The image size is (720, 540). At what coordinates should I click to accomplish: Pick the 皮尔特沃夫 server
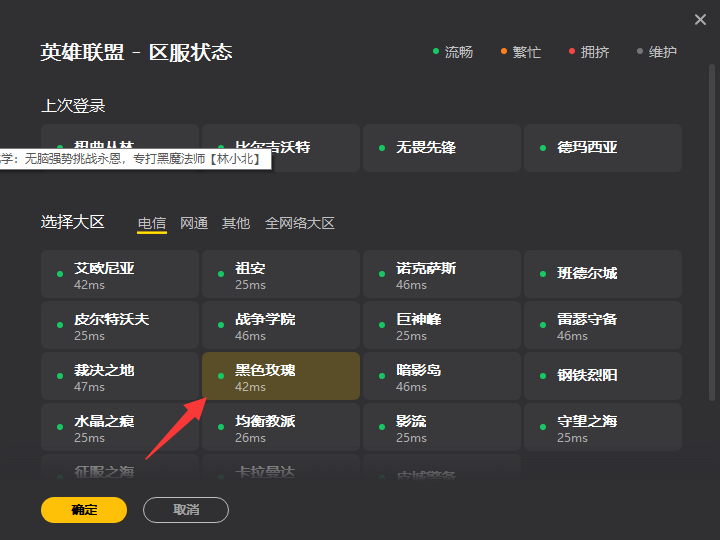pos(120,325)
